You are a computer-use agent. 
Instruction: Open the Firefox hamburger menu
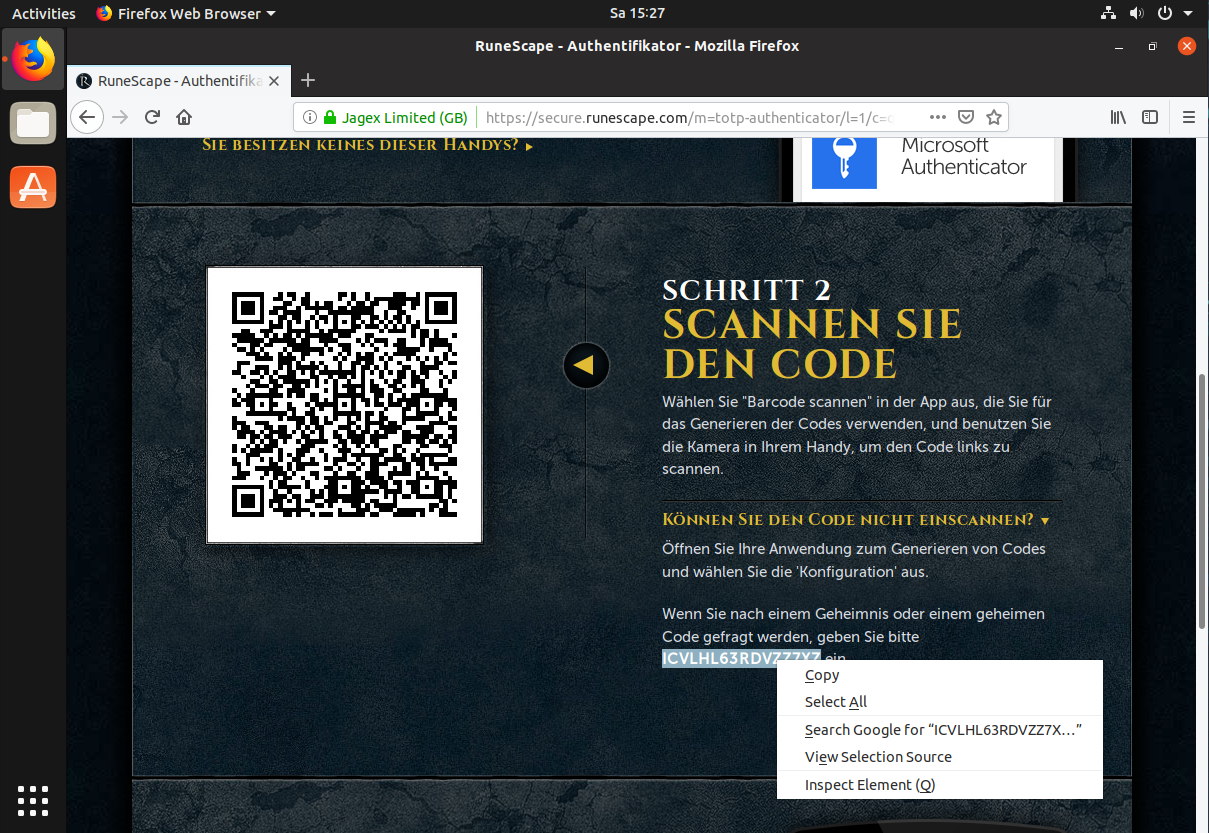coord(1189,117)
